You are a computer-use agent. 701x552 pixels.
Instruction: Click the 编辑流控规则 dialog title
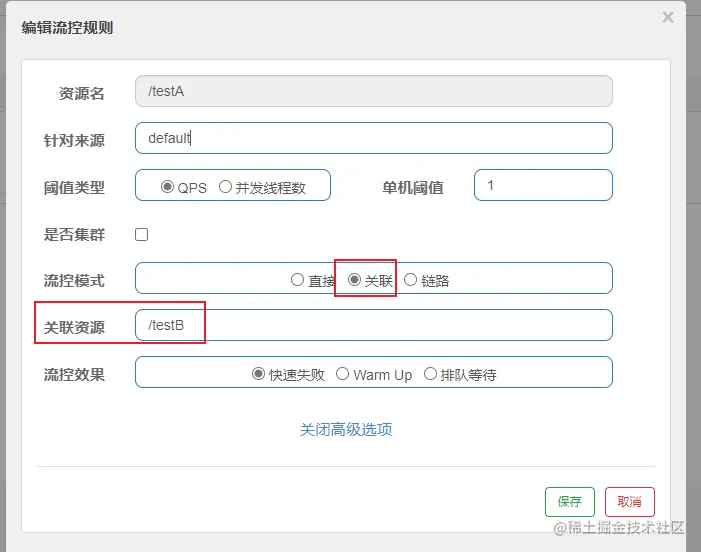pos(68,28)
